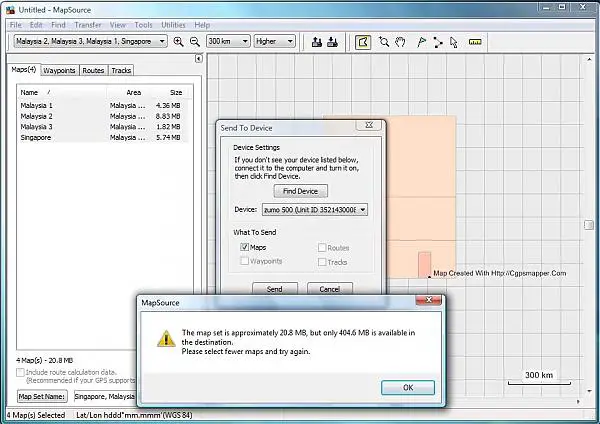Click Send in the Send To Device dialog

pos(275,289)
